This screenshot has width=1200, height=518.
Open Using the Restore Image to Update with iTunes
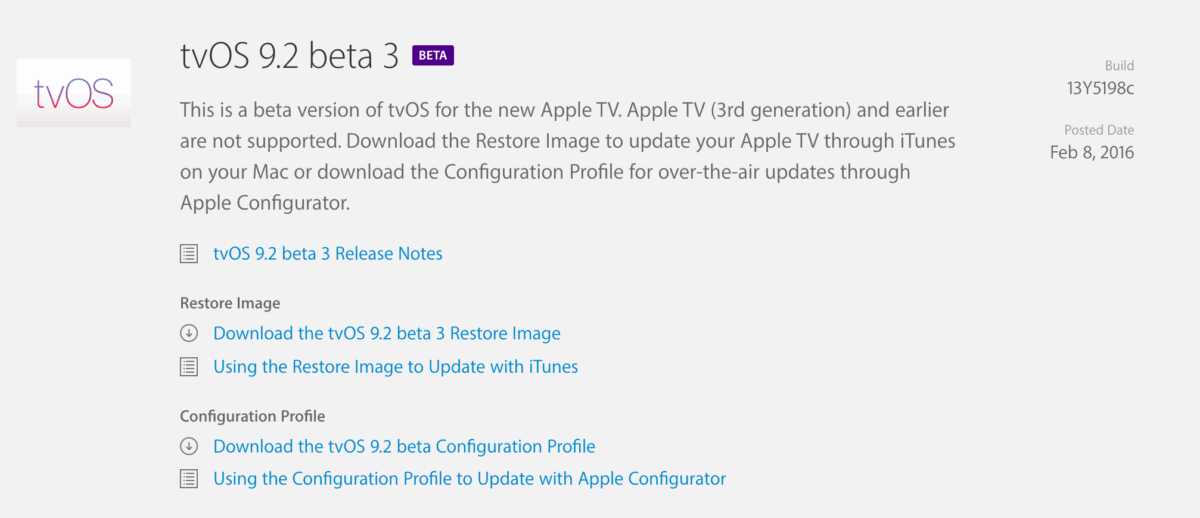tap(395, 367)
